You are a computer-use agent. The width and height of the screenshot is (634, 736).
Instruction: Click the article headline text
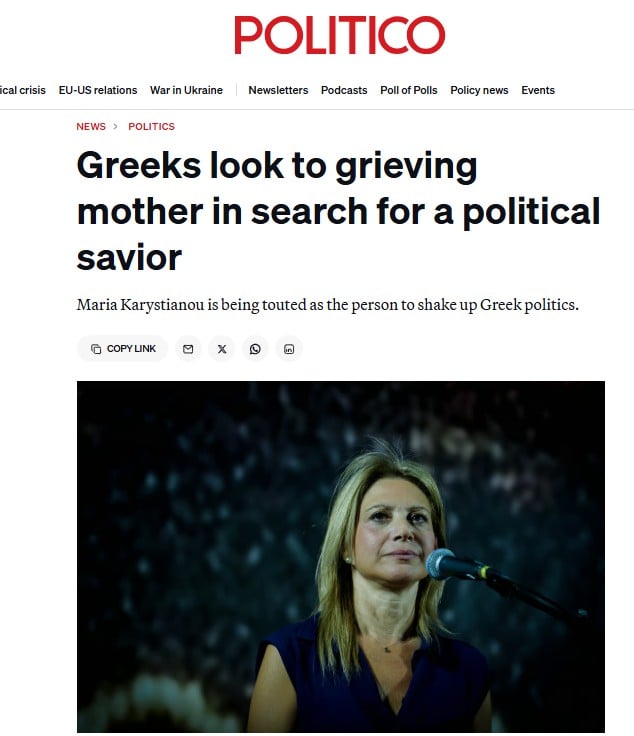pyautogui.click(x=338, y=211)
